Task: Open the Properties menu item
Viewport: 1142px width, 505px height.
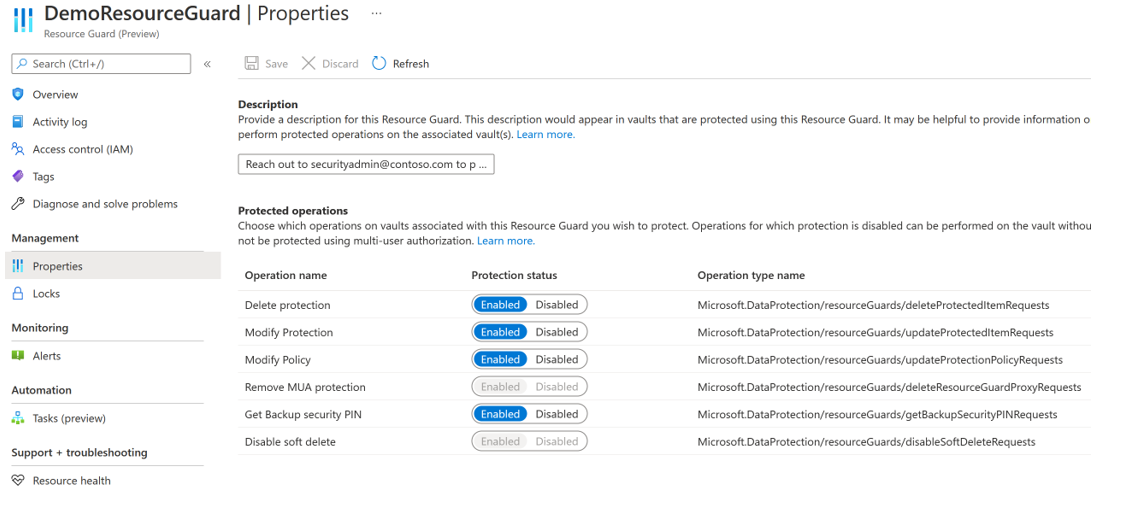Action: (57, 266)
